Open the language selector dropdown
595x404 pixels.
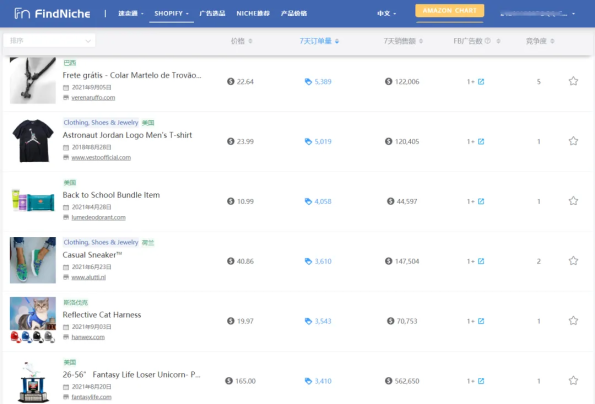[x=386, y=14]
